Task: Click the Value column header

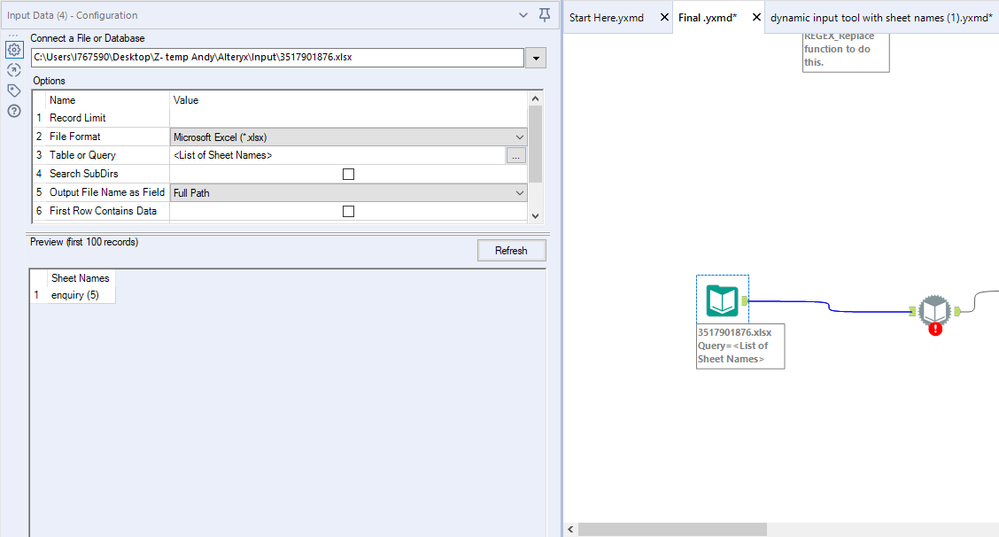Action: coord(185,100)
